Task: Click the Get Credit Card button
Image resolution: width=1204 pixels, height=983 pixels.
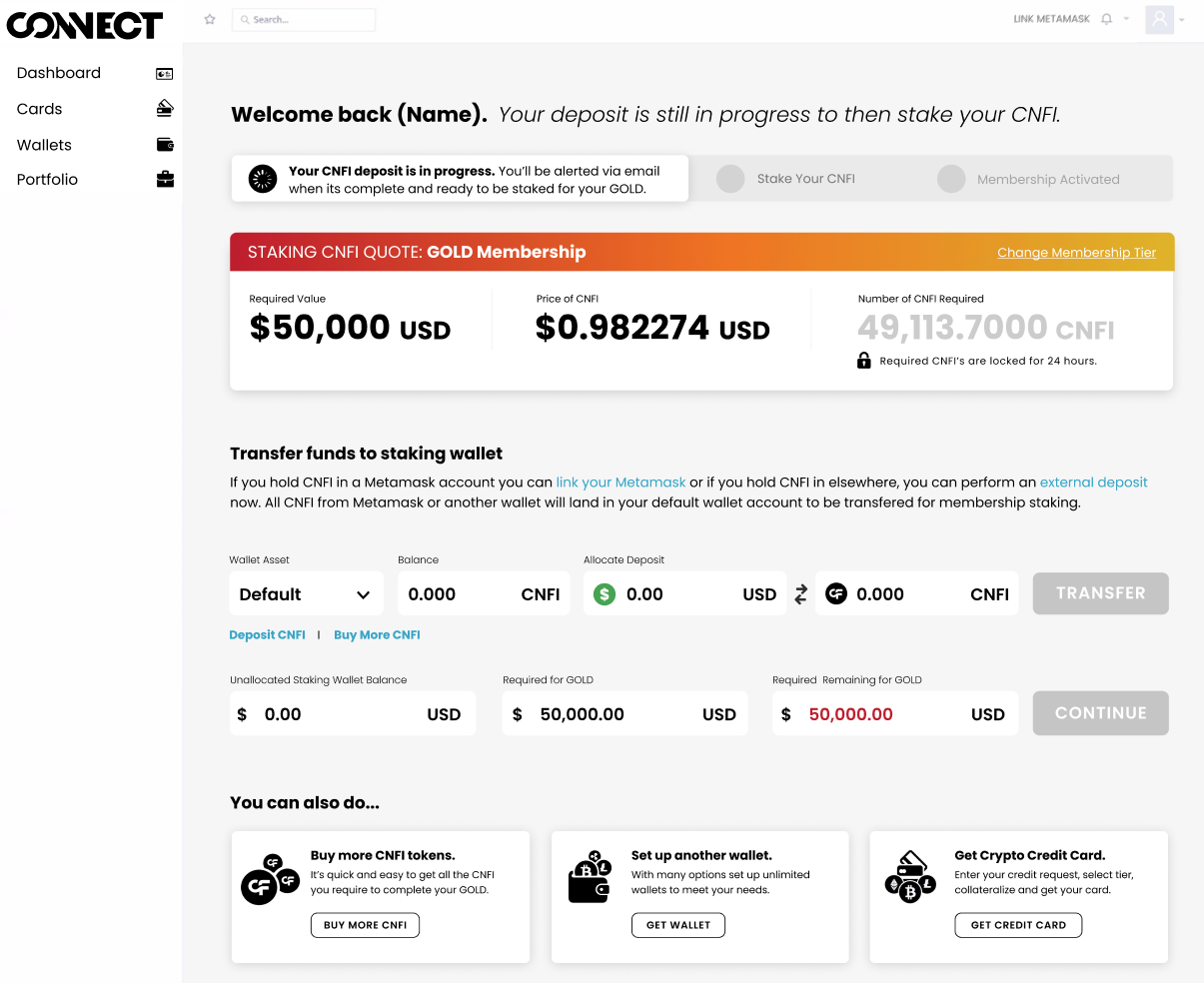Action: point(1018,925)
